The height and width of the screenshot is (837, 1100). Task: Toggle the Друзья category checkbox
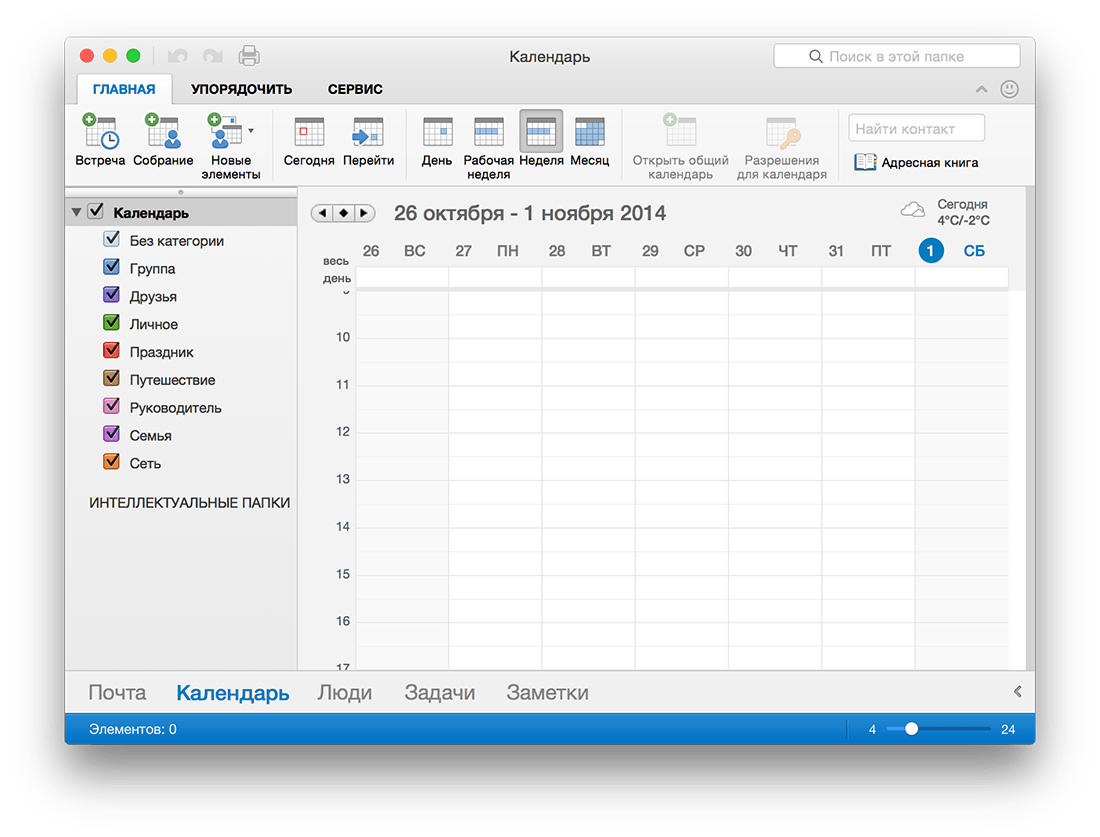tap(112, 295)
